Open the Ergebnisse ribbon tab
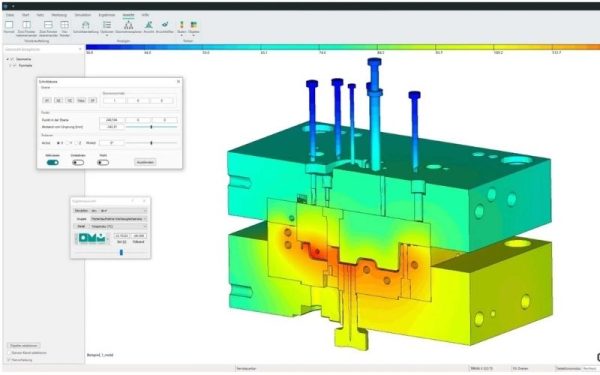The image size is (600, 375). coord(107,15)
